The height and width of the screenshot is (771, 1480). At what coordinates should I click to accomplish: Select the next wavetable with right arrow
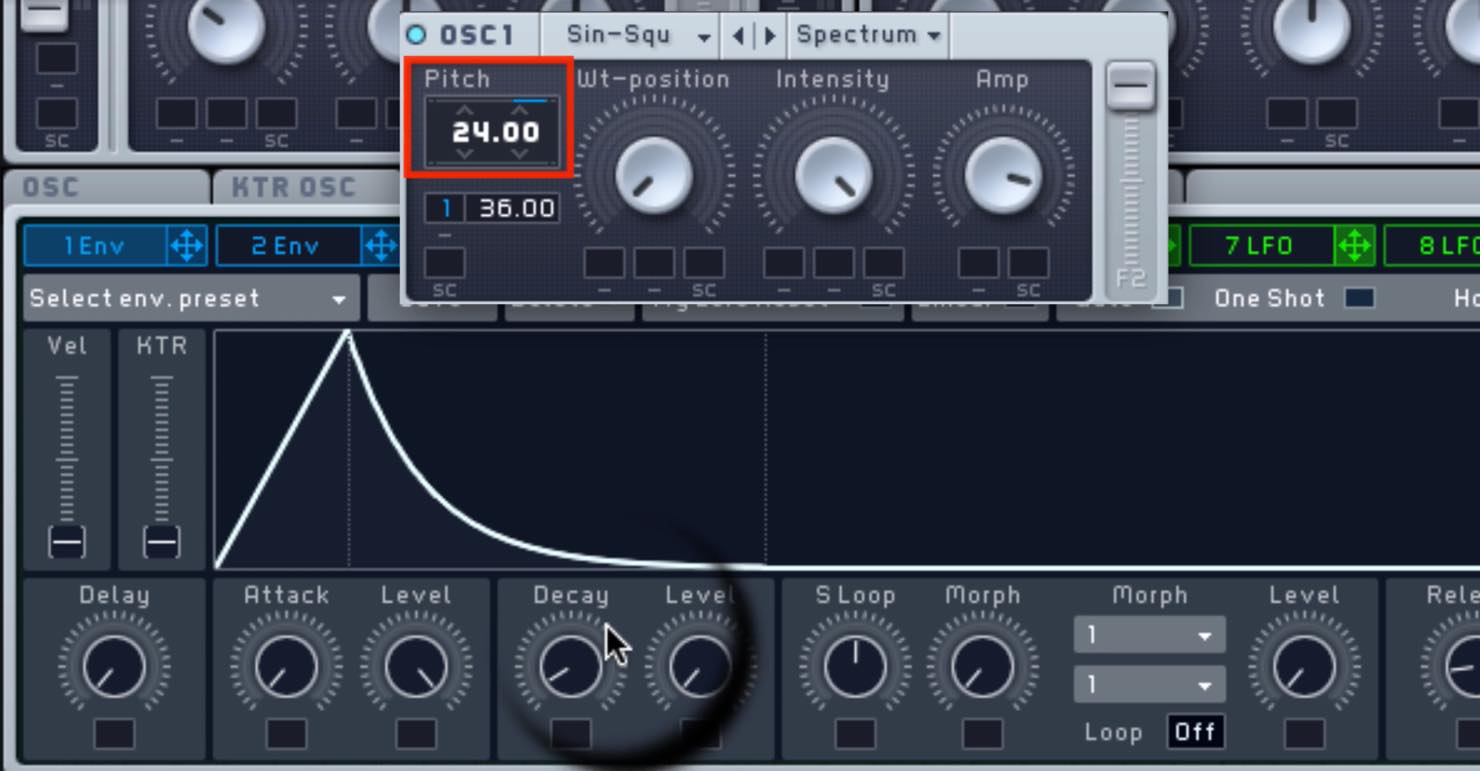770,36
